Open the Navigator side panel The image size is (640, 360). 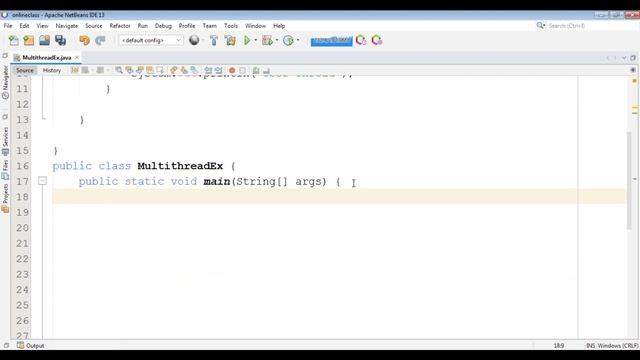pyautogui.click(x=5, y=82)
